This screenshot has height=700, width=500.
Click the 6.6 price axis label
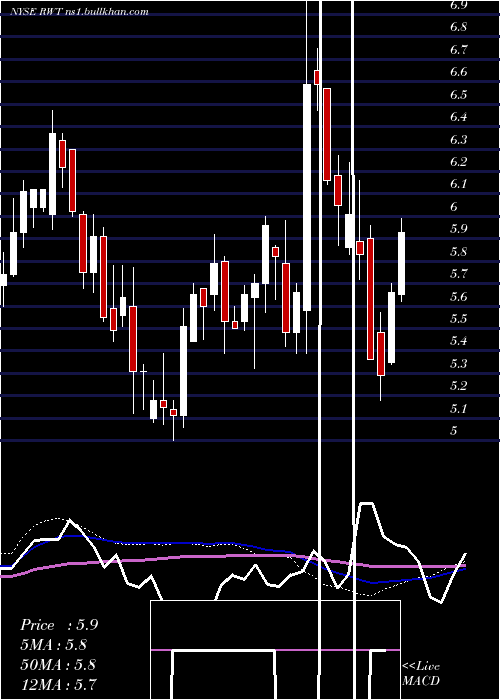pos(459,72)
